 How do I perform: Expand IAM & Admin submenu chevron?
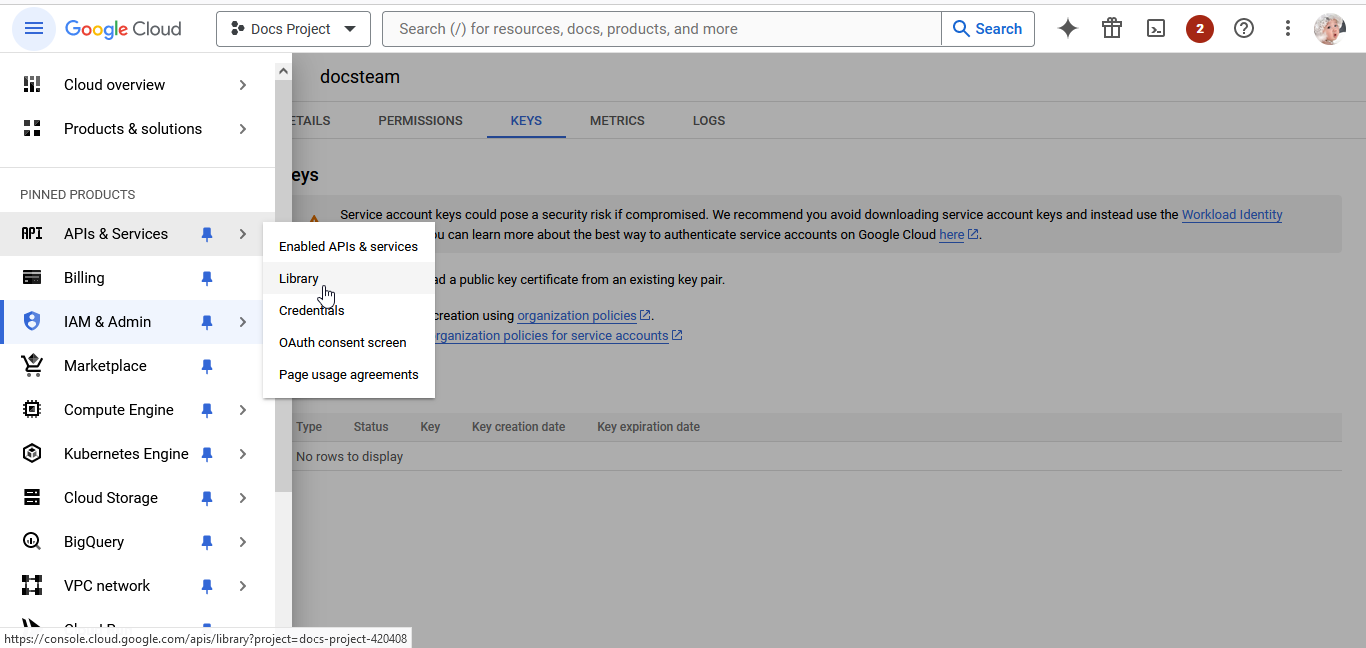(x=243, y=322)
